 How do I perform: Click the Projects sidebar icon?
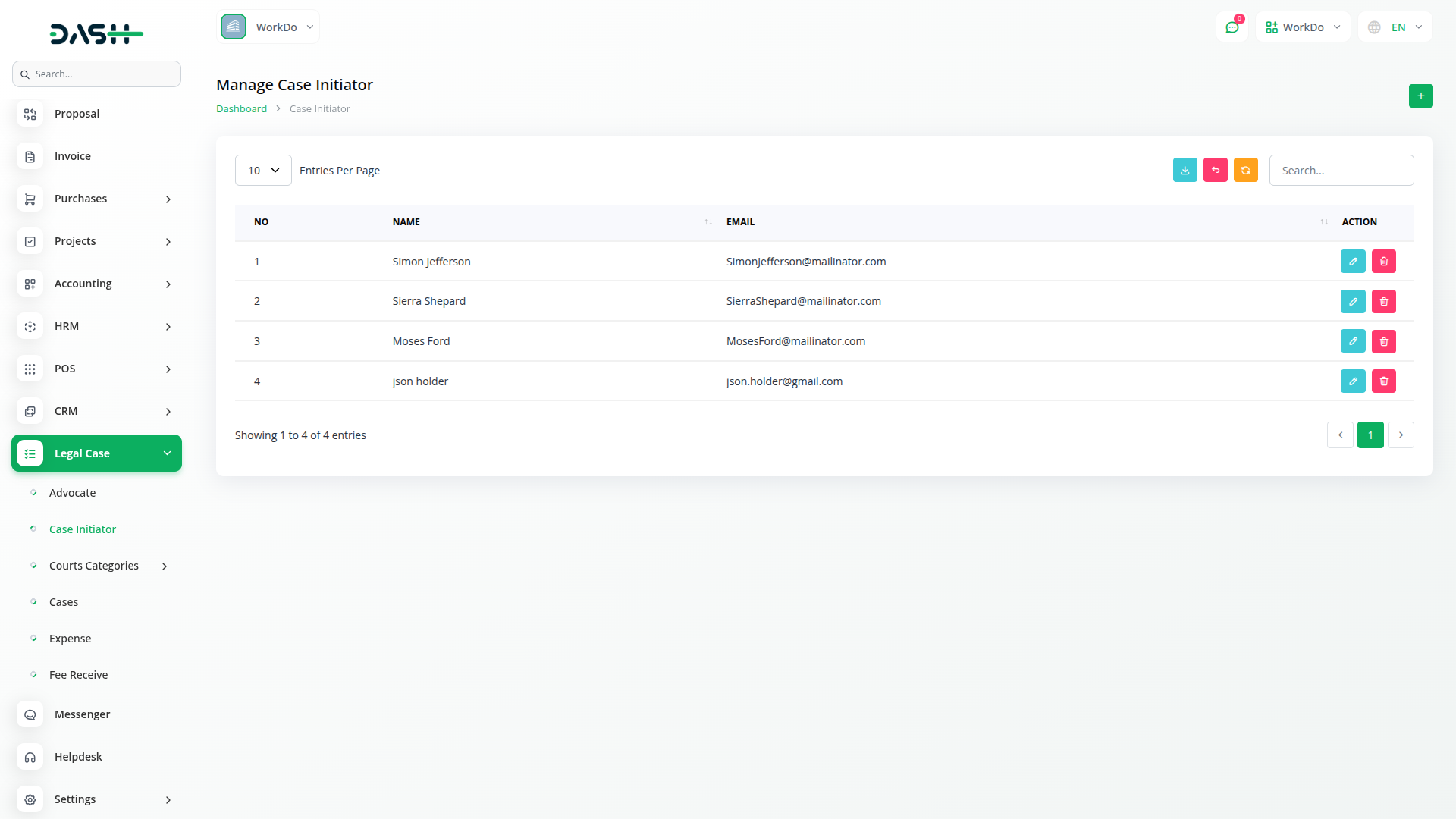(x=30, y=241)
